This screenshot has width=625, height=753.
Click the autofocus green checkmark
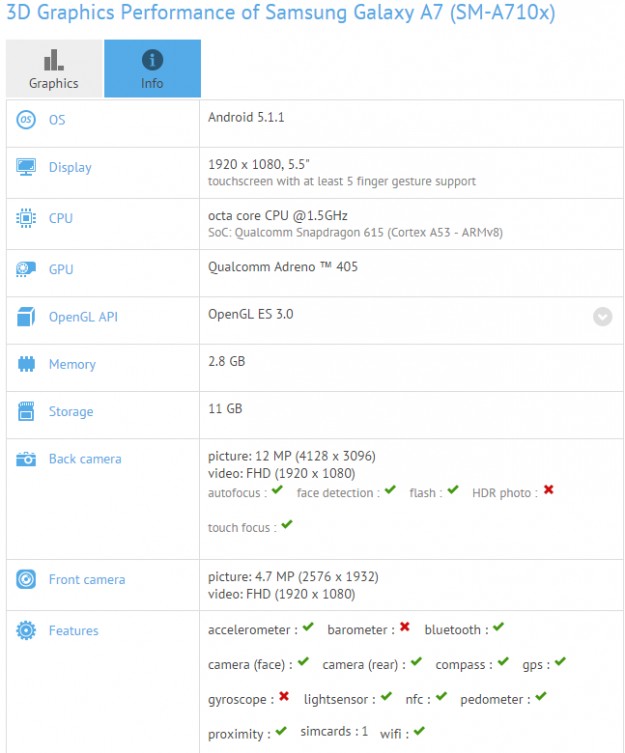coord(277,491)
